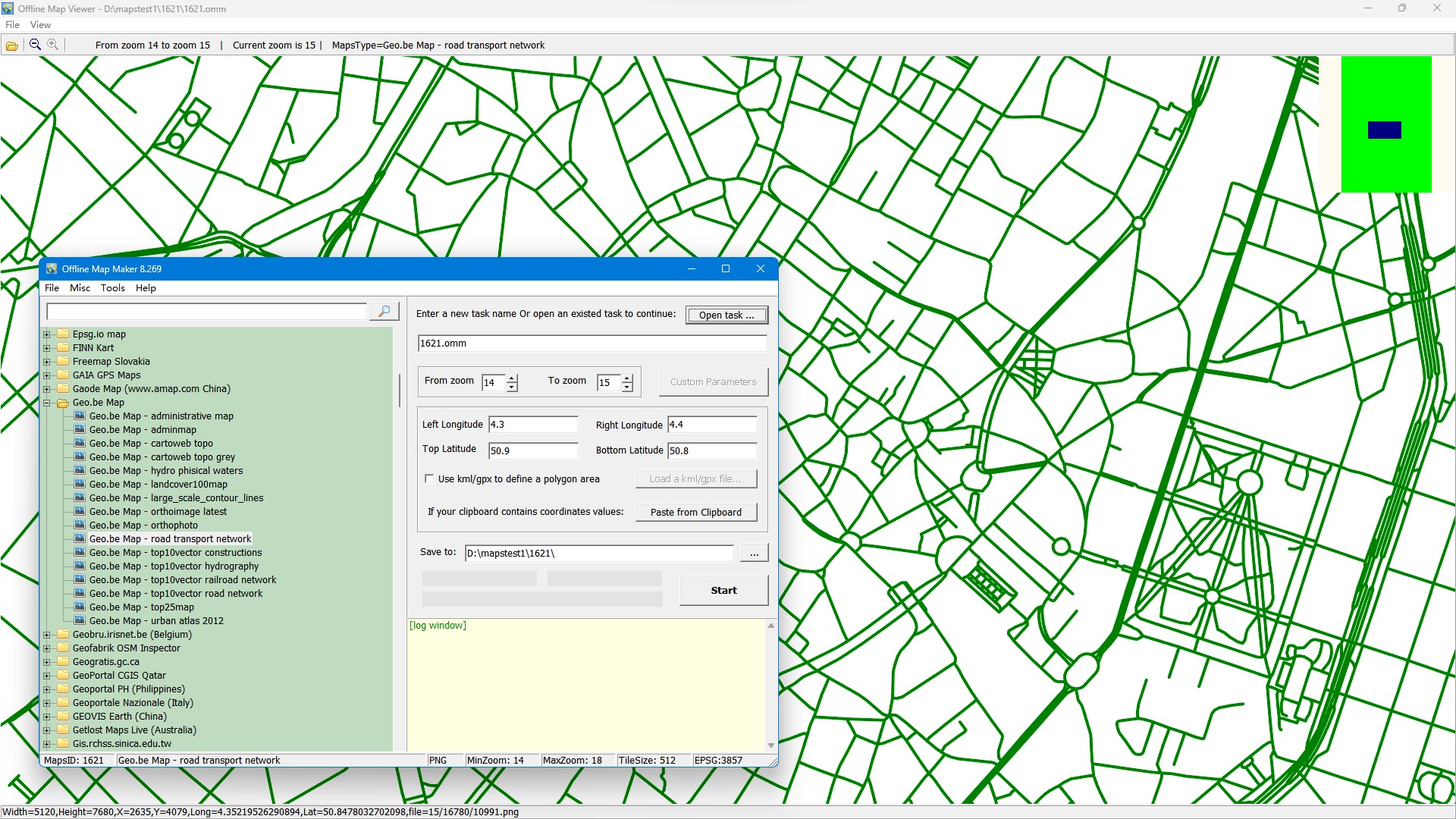Click the icon beside Geo.be Map - adminmap
This screenshot has height=819, width=1456.
[x=80, y=429]
